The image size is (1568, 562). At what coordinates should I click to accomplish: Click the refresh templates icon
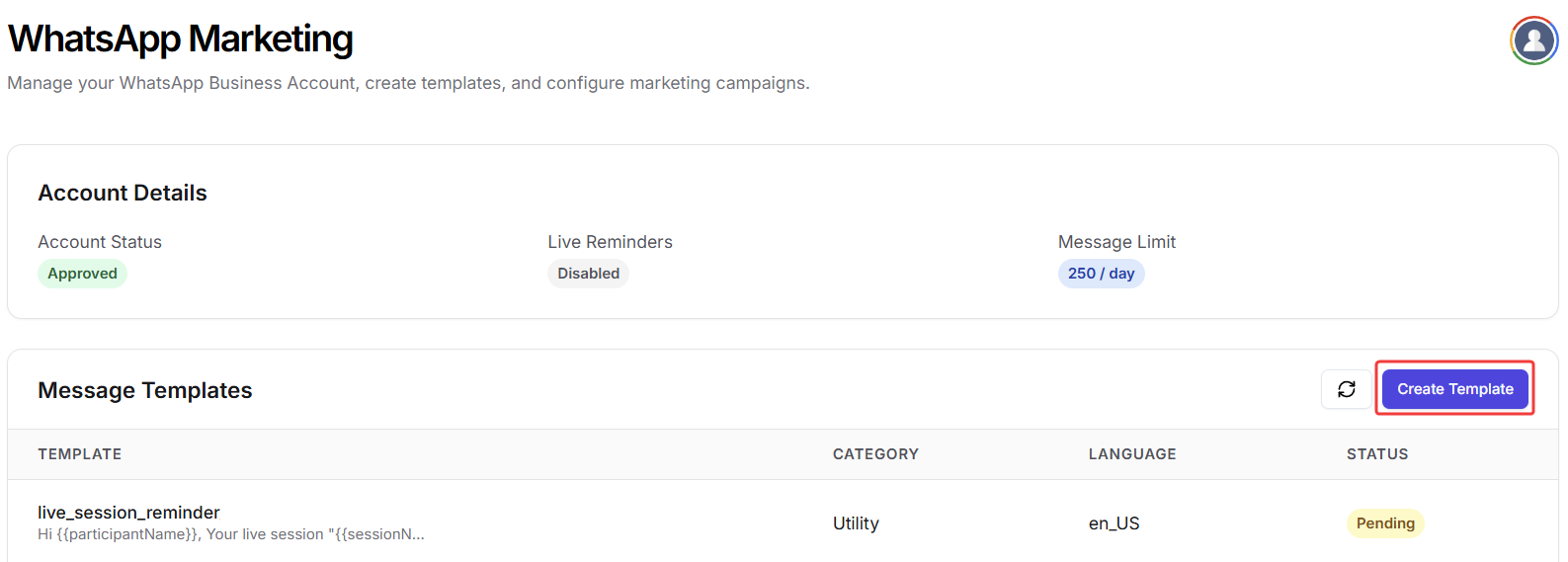[x=1346, y=389]
